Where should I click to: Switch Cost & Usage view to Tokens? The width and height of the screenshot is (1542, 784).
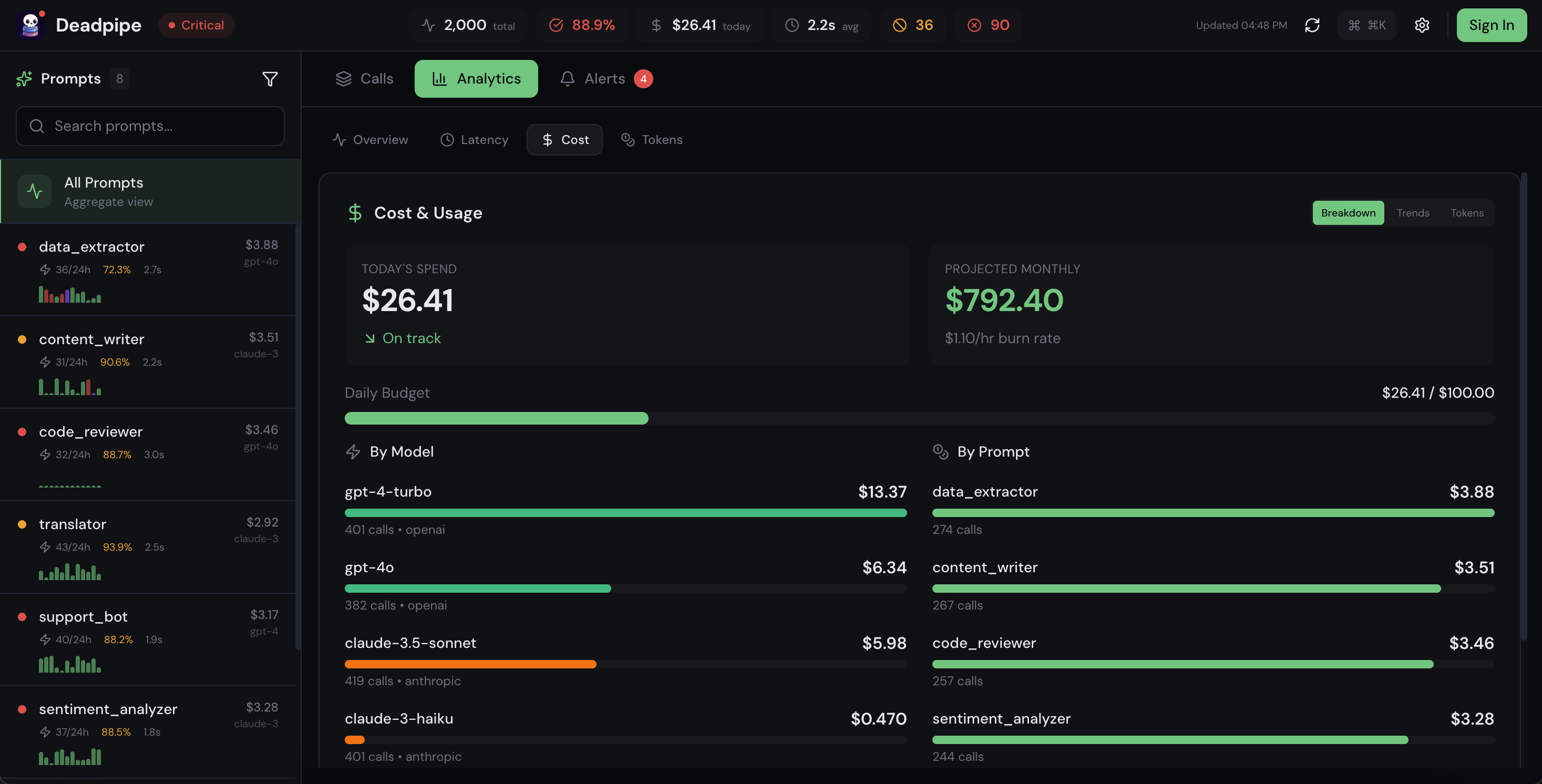[1467, 212]
